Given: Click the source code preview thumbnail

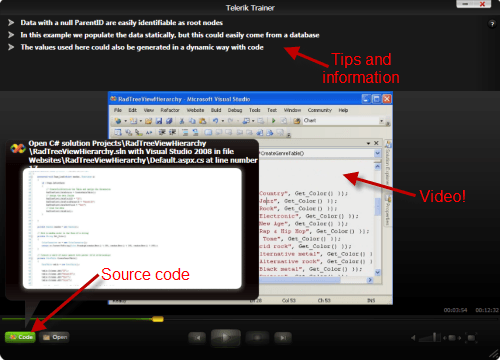Looking at the screenshot, I should pyautogui.click(x=132, y=228).
